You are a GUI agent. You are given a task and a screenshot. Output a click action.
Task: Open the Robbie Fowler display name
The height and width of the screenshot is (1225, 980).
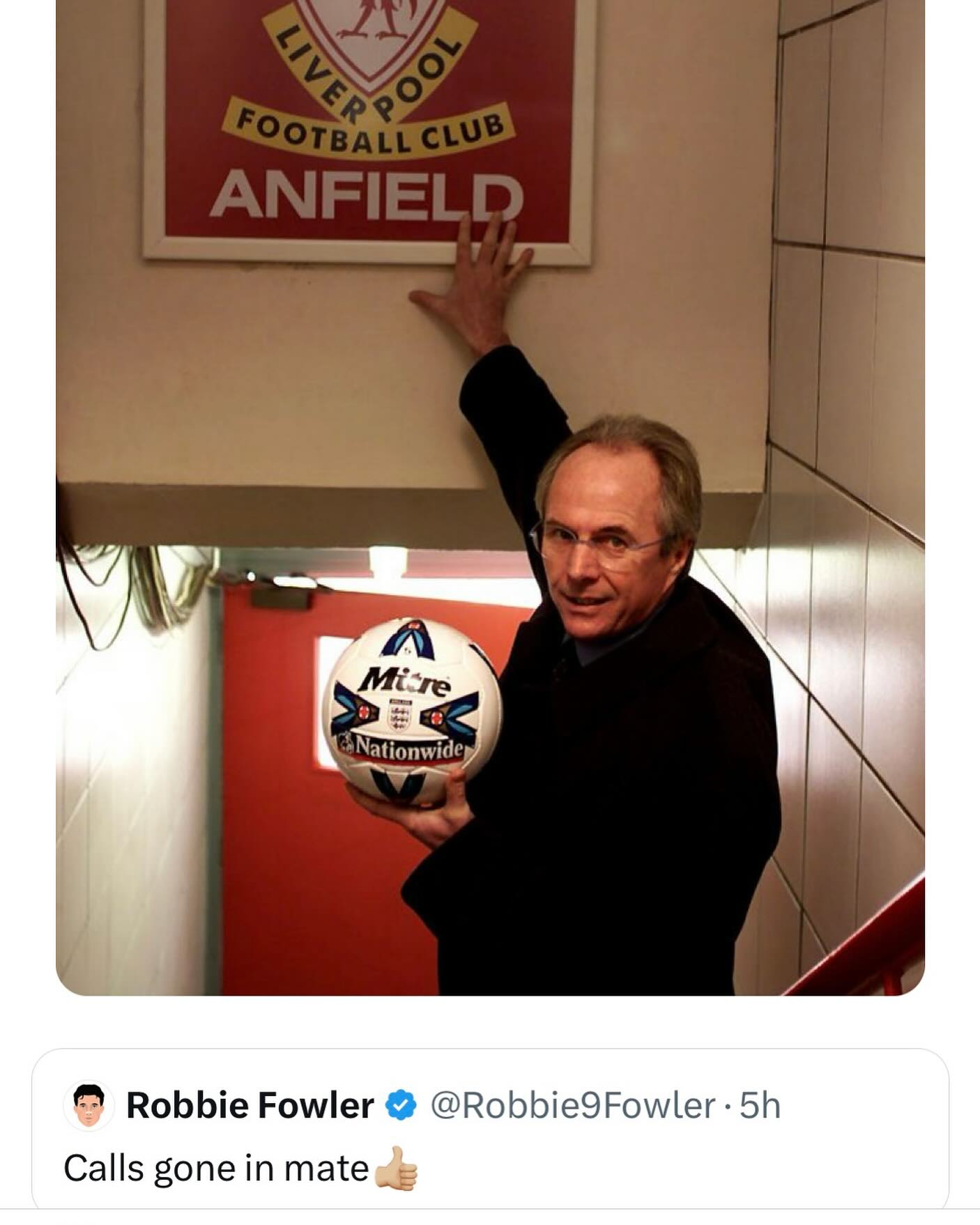point(250,1106)
